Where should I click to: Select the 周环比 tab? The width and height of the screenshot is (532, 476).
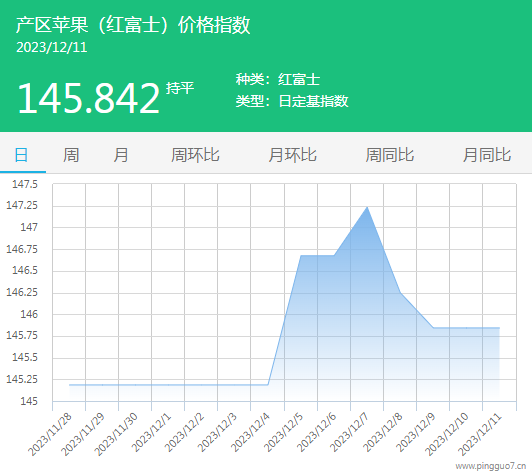[195, 155]
